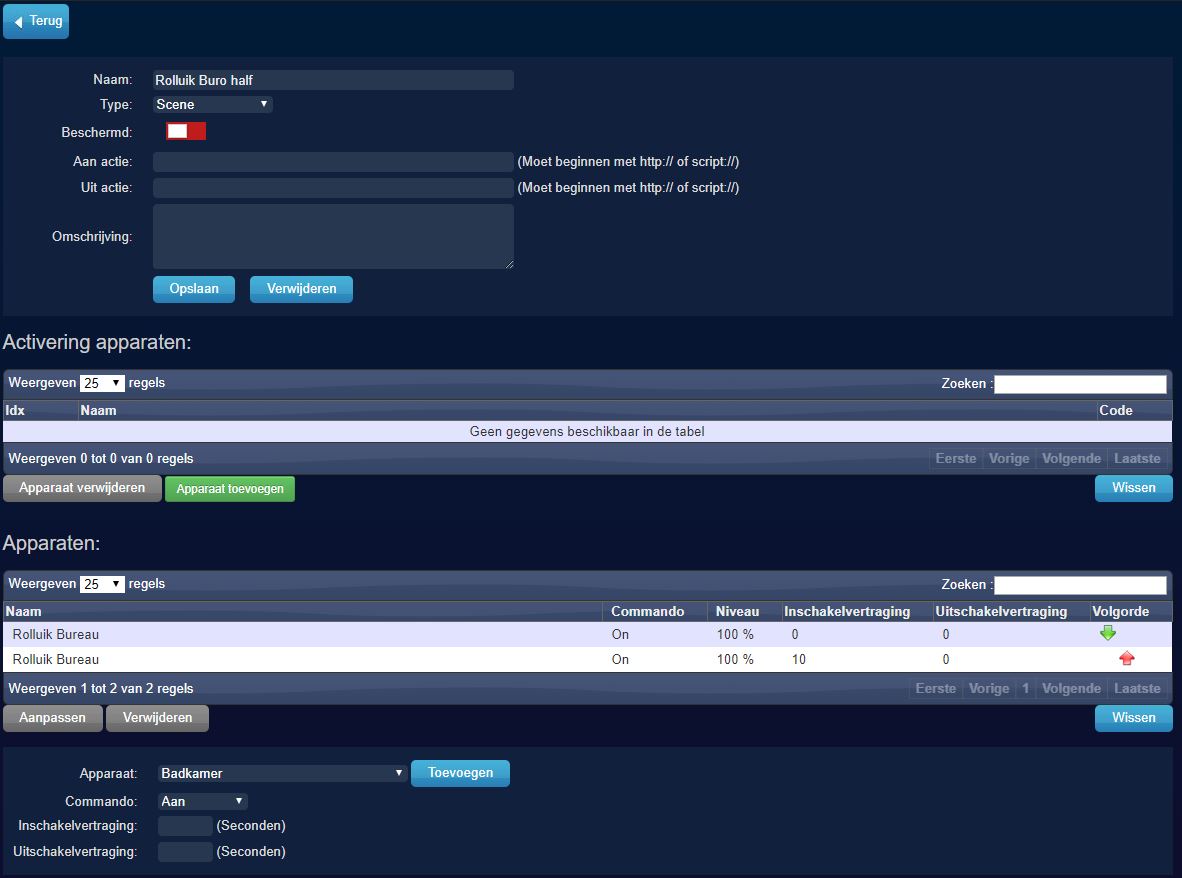
Task: Sort by Code column header
Action: click(x=1135, y=411)
